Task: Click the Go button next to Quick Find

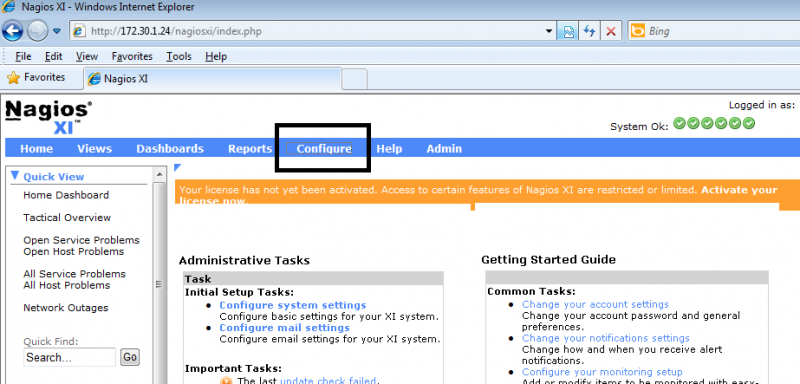Action: click(x=130, y=357)
